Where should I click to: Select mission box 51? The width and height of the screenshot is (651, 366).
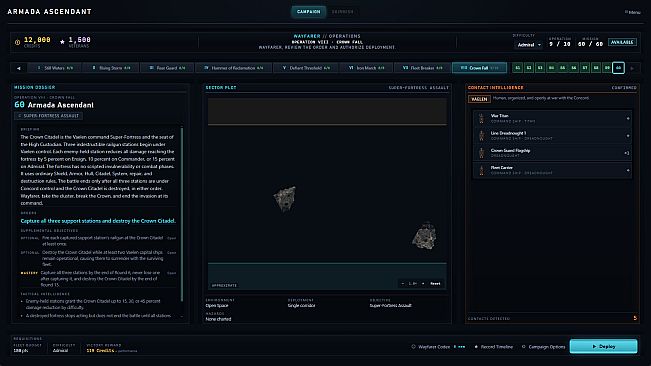click(517, 68)
